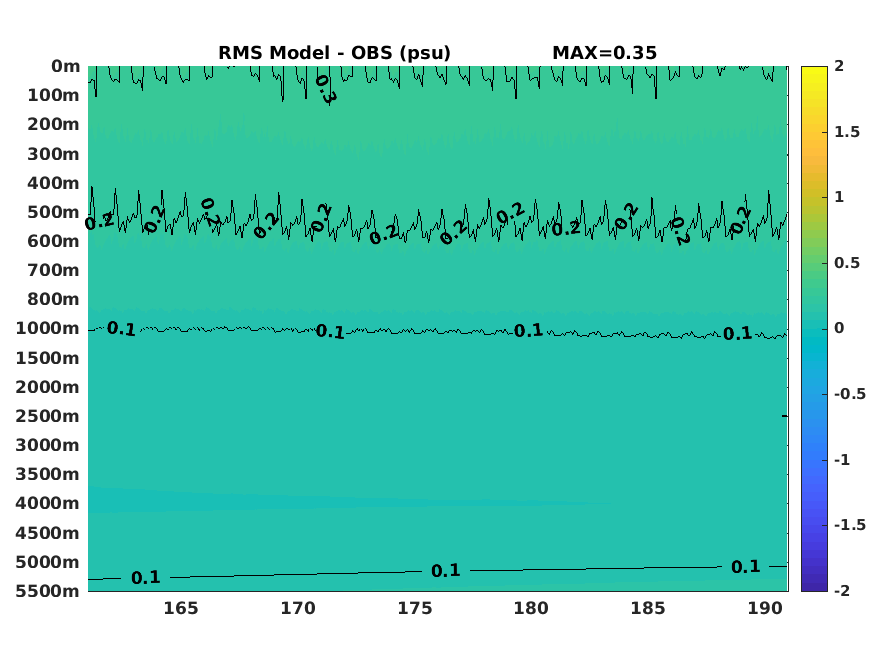Click the depth axis label '500m'
Screen dimensions: 875x656
(x=54, y=212)
